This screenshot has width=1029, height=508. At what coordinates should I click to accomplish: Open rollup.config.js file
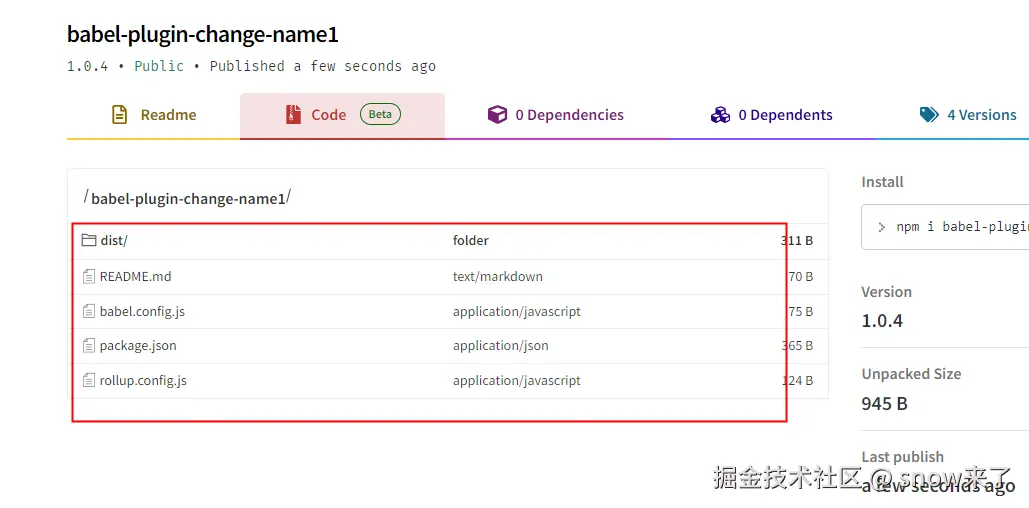[143, 380]
